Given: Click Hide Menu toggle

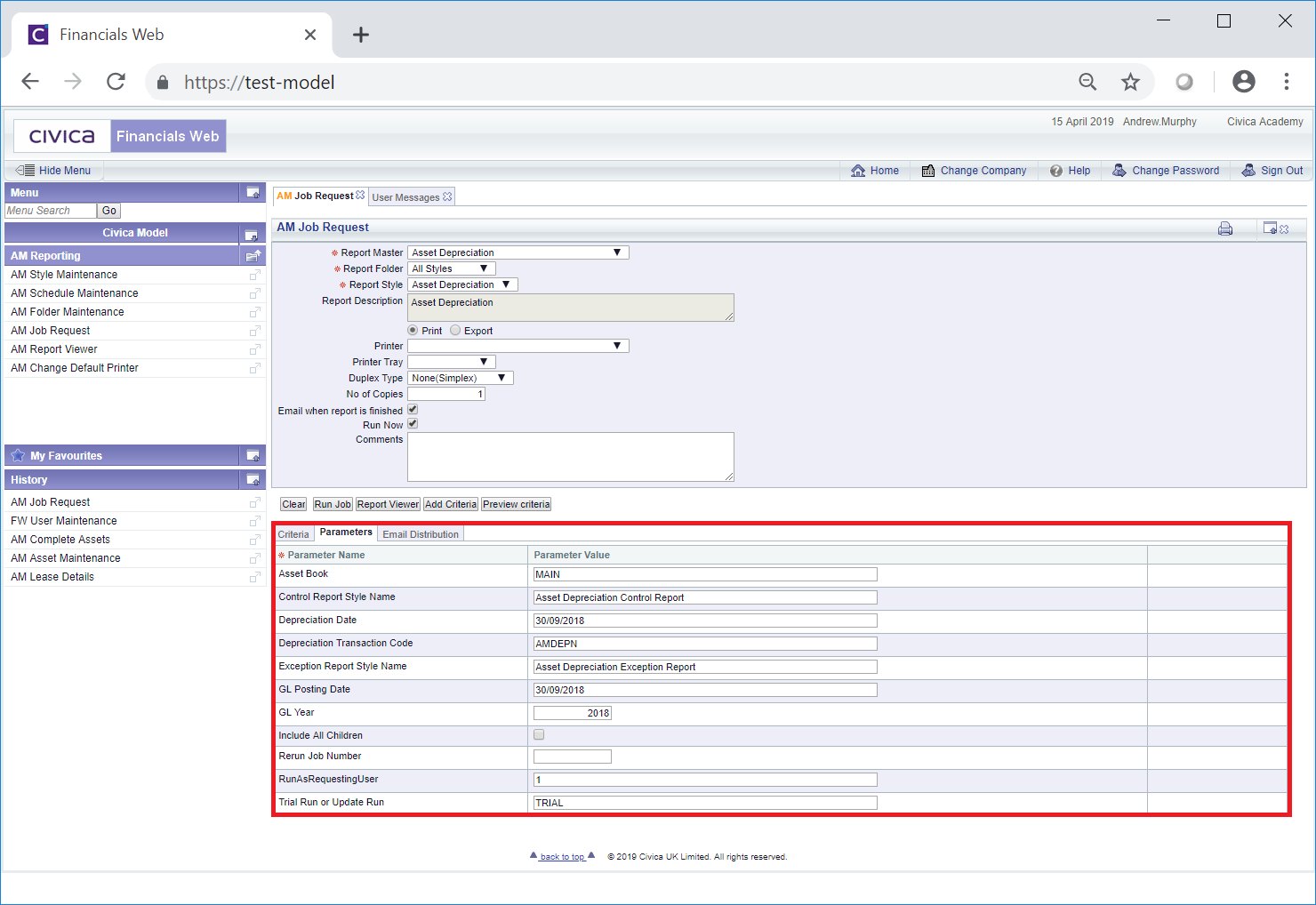Looking at the screenshot, I should (53, 171).
